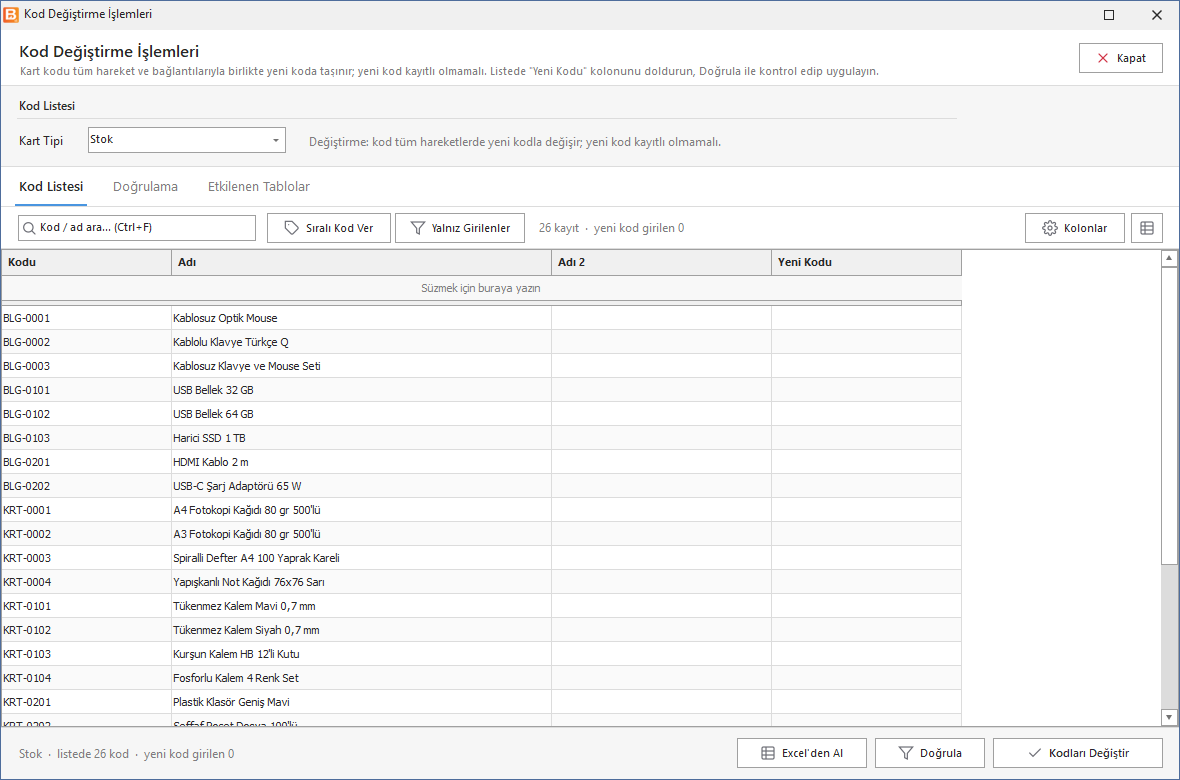Viewport: 1180px width, 780px height.
Task: Select the BLG-0103 Harici SSD row
Action: pyautogui.click(x=481, y=438)
